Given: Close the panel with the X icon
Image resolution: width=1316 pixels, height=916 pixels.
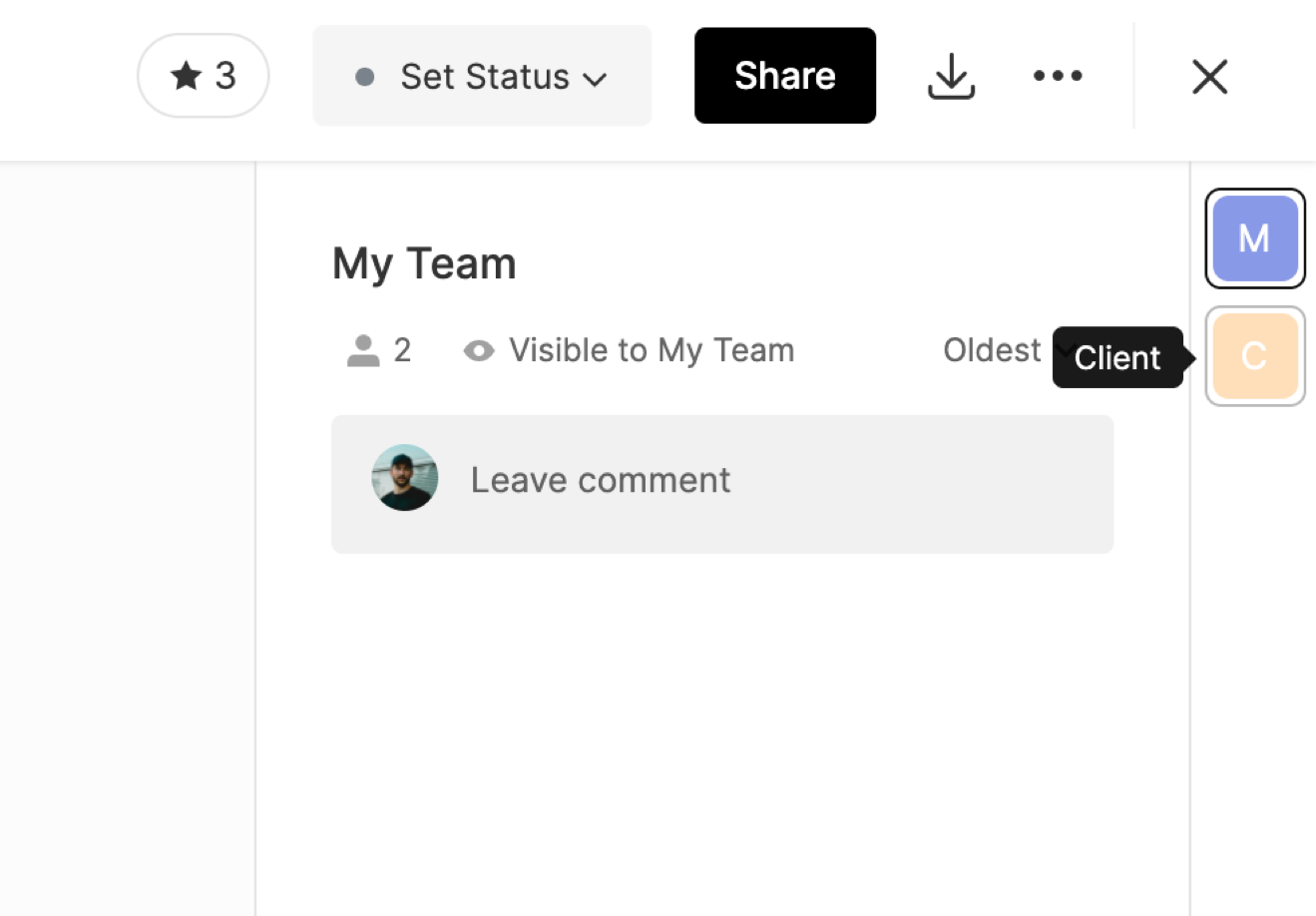Looking at the screenshot, I should pyautogui.click(x=1209, y=76).
